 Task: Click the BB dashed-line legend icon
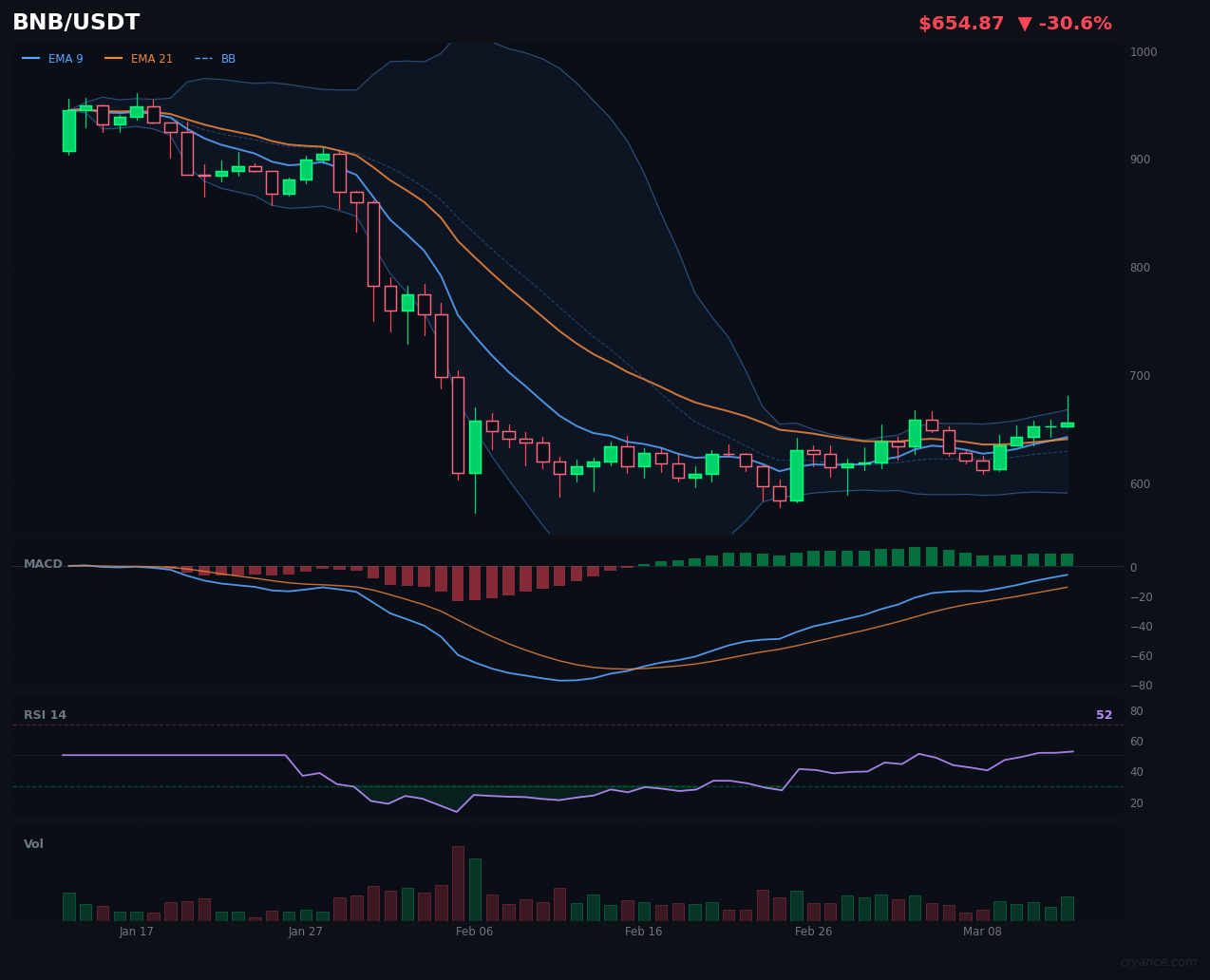tap(204, 58)
